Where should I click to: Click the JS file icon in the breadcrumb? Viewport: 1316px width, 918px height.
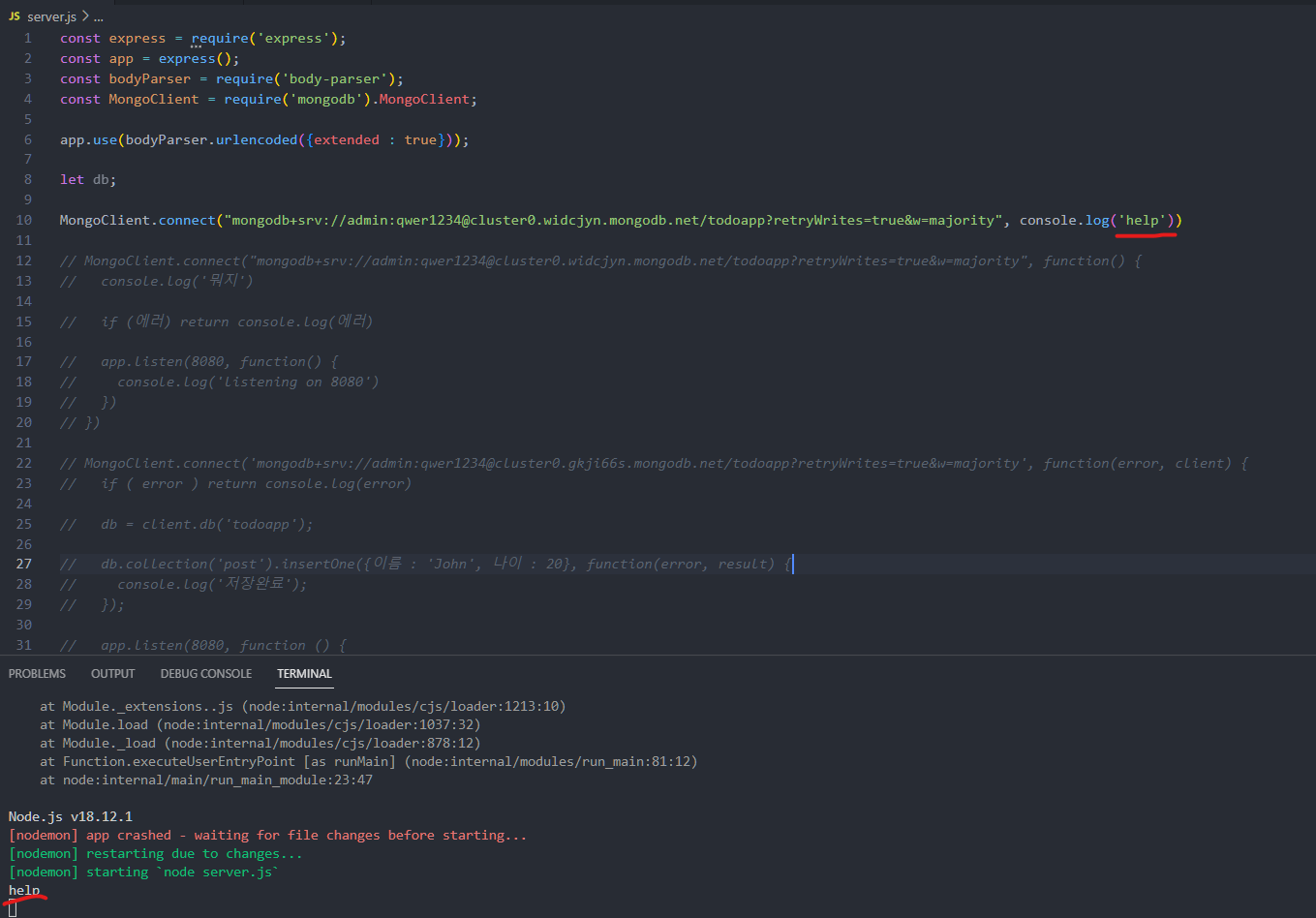pos(15,16)
